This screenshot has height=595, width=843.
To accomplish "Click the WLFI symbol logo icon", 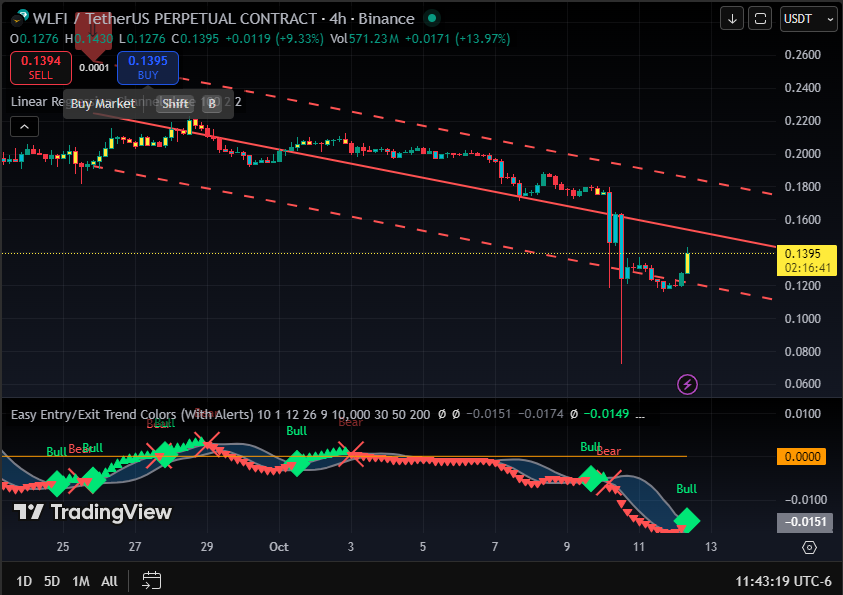I will (19, 18).
